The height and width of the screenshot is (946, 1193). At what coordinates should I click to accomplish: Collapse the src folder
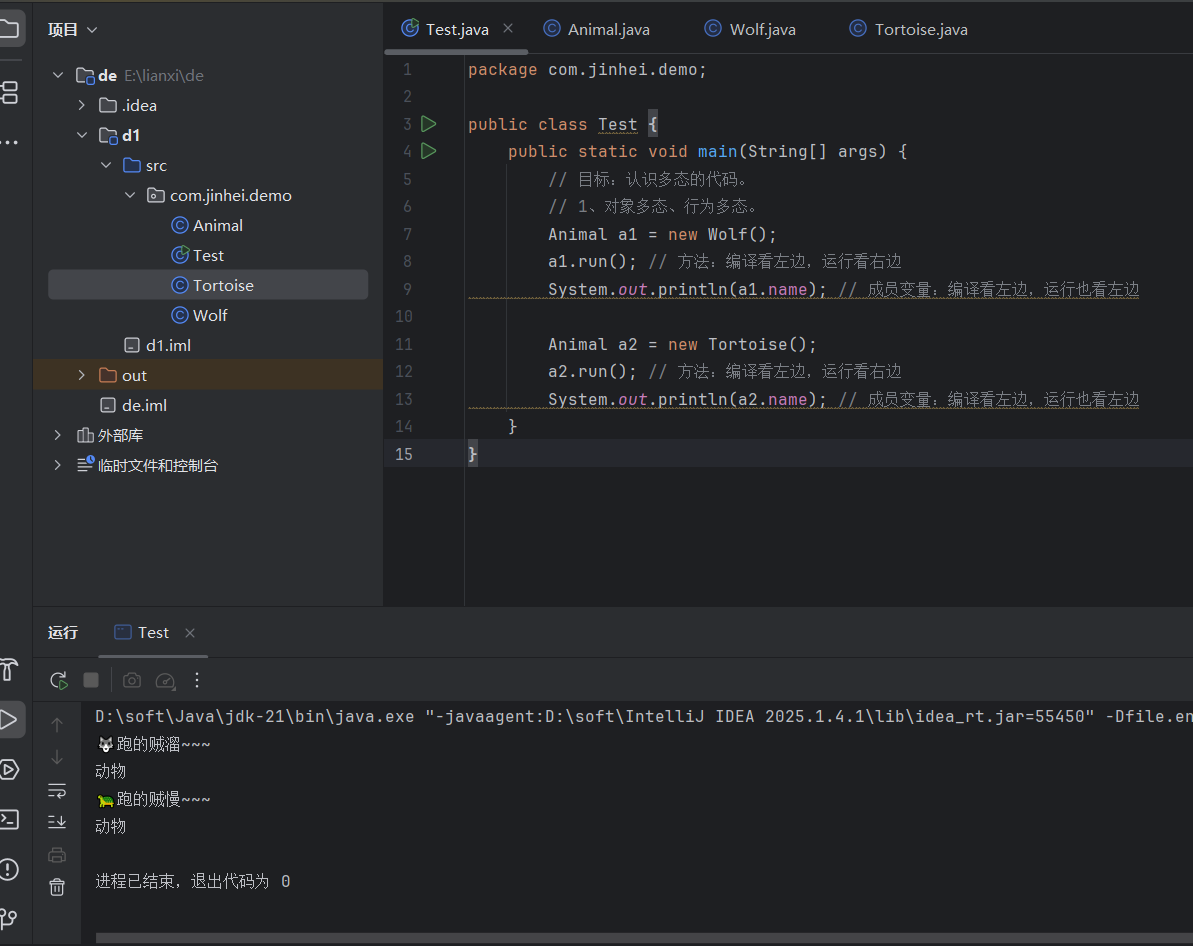[106, 165]
